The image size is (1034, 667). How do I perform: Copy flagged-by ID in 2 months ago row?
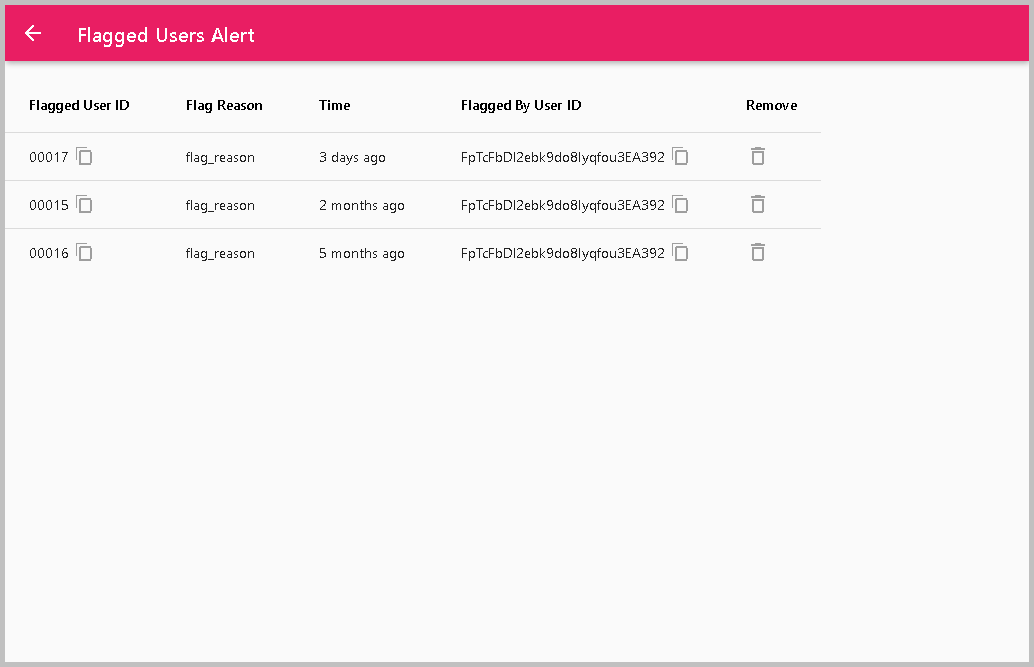pos(681,205)
